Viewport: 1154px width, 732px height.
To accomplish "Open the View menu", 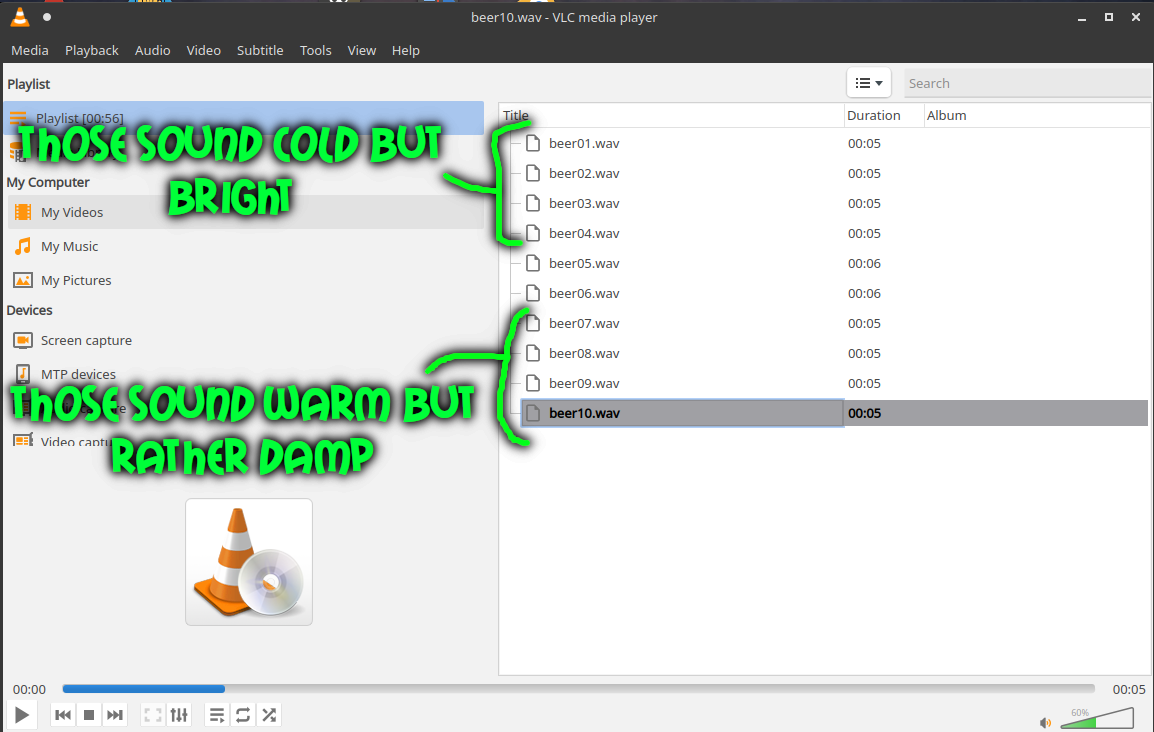I will [361, 50].
